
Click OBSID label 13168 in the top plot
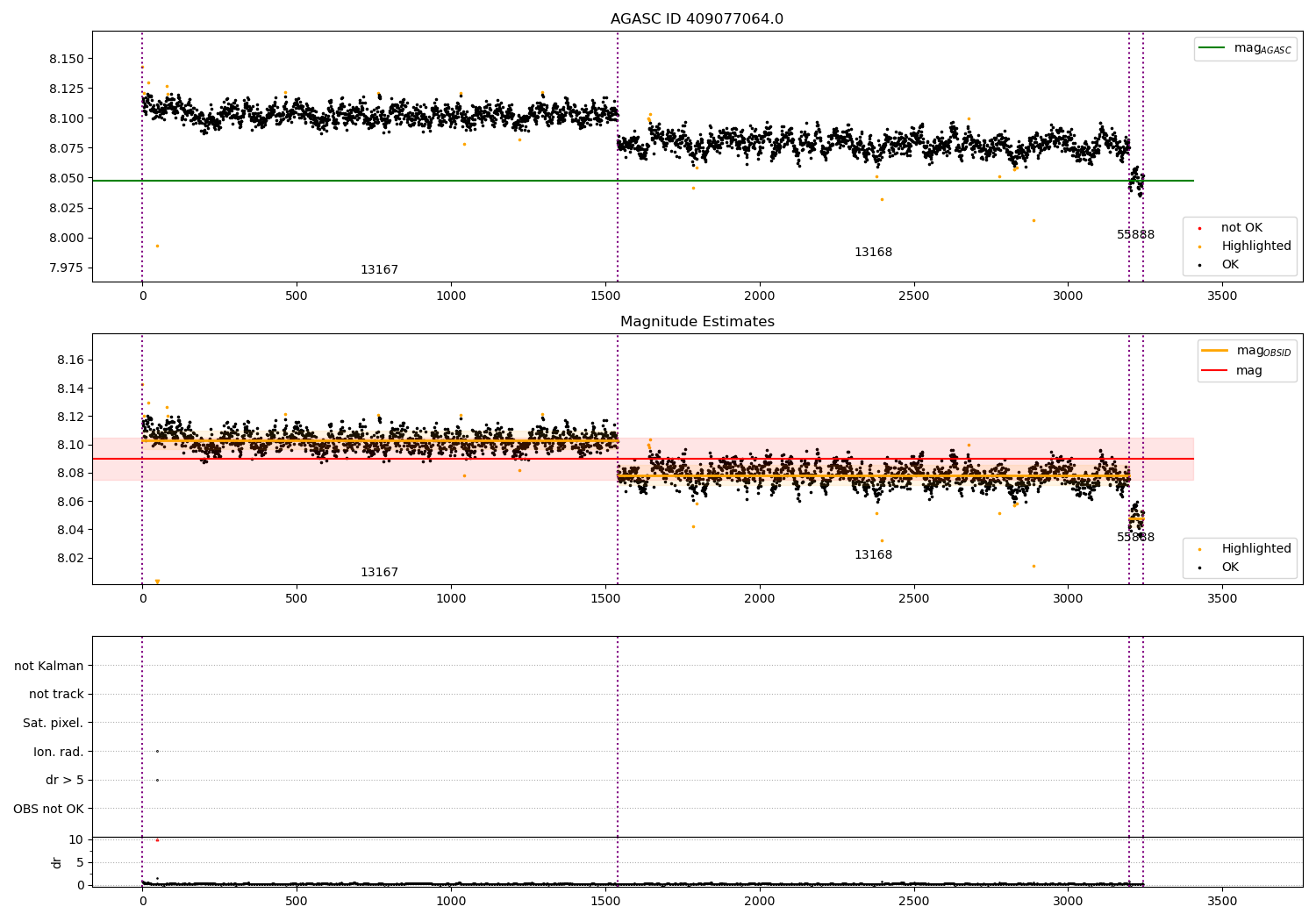coord(873,253)
